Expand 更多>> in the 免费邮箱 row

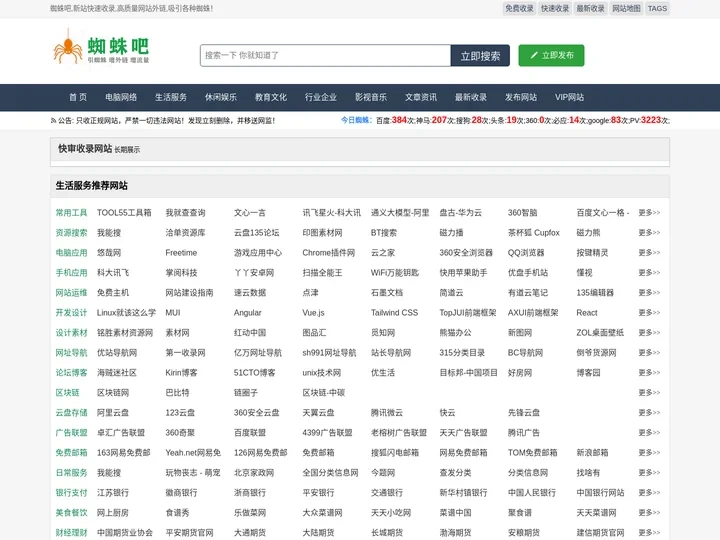point(649,453)
